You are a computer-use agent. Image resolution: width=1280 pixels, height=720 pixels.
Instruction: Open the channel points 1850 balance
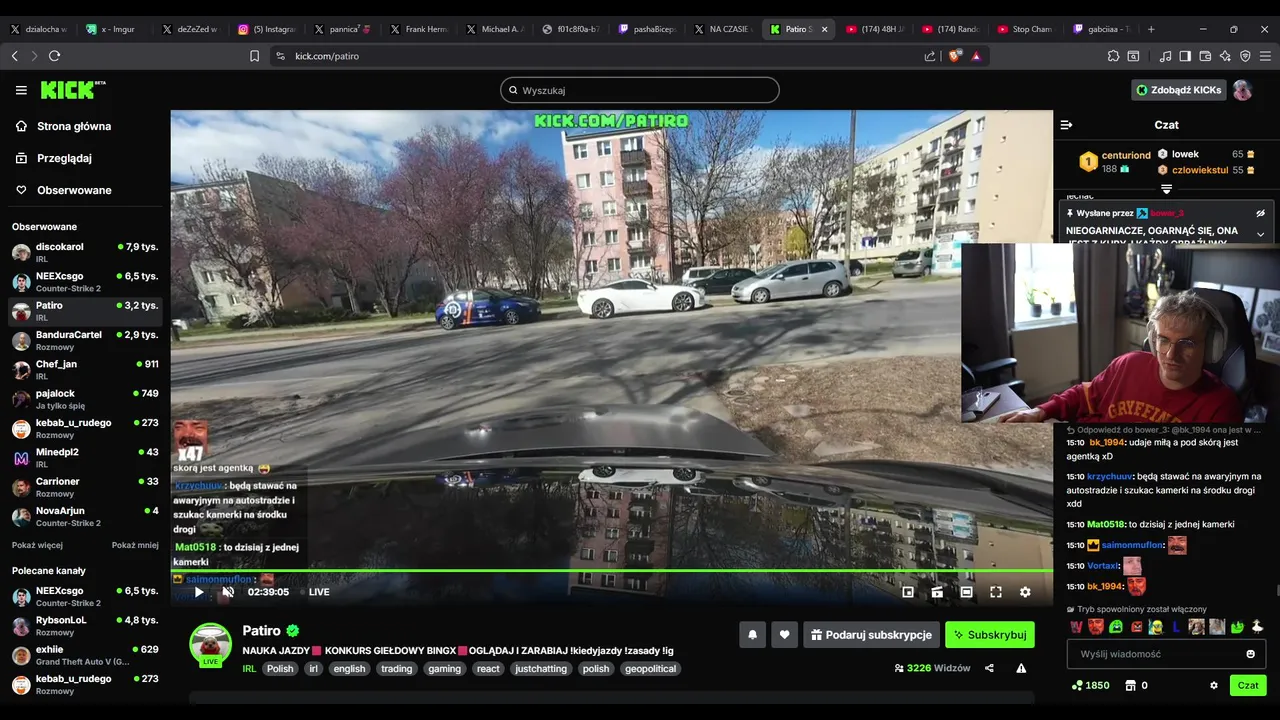coord(1090,685)
